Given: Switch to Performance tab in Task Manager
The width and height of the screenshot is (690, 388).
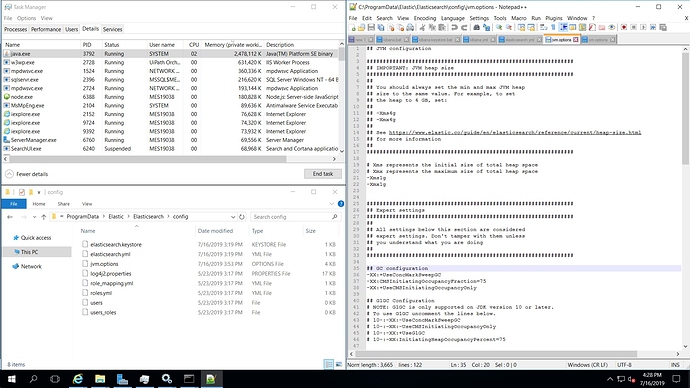Looking at the screenshot, I should click(x=46, y=29).
